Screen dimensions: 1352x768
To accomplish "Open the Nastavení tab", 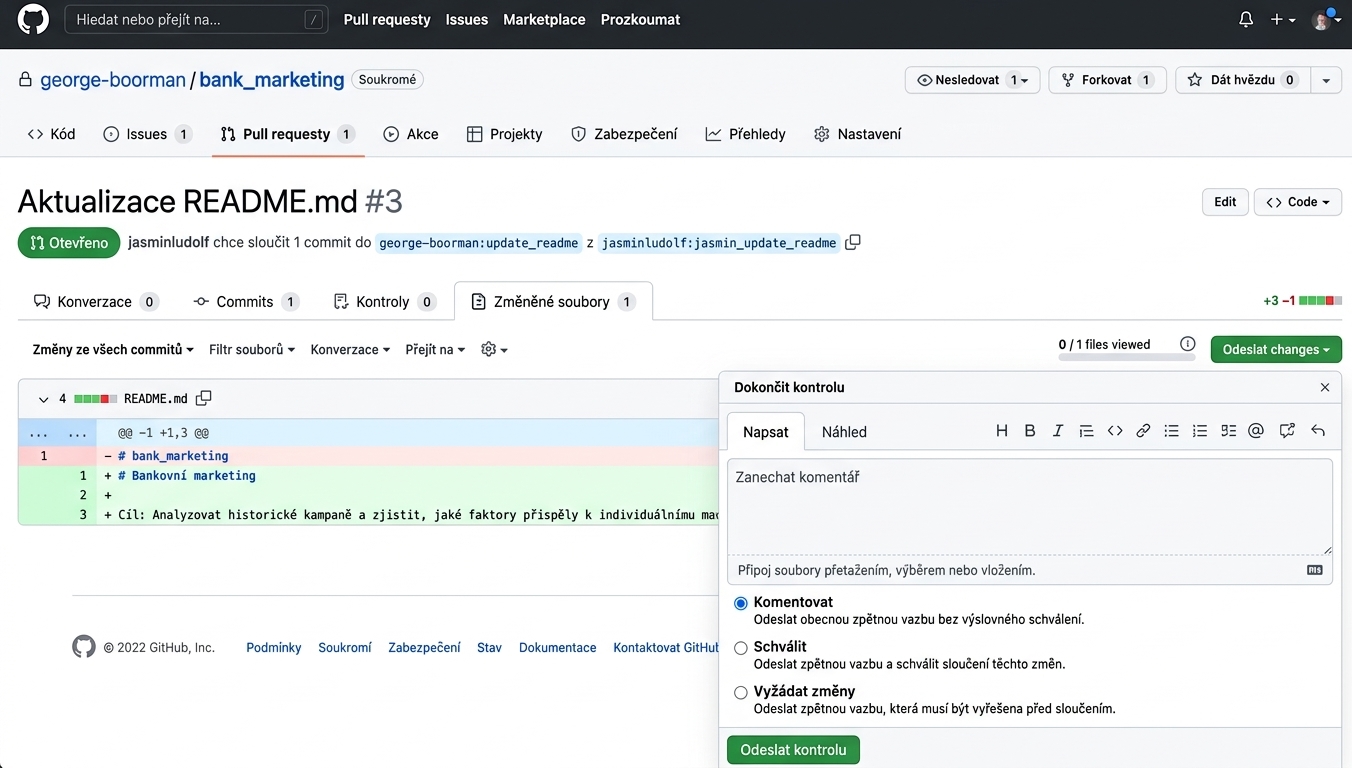I will (x=858, y=134).
